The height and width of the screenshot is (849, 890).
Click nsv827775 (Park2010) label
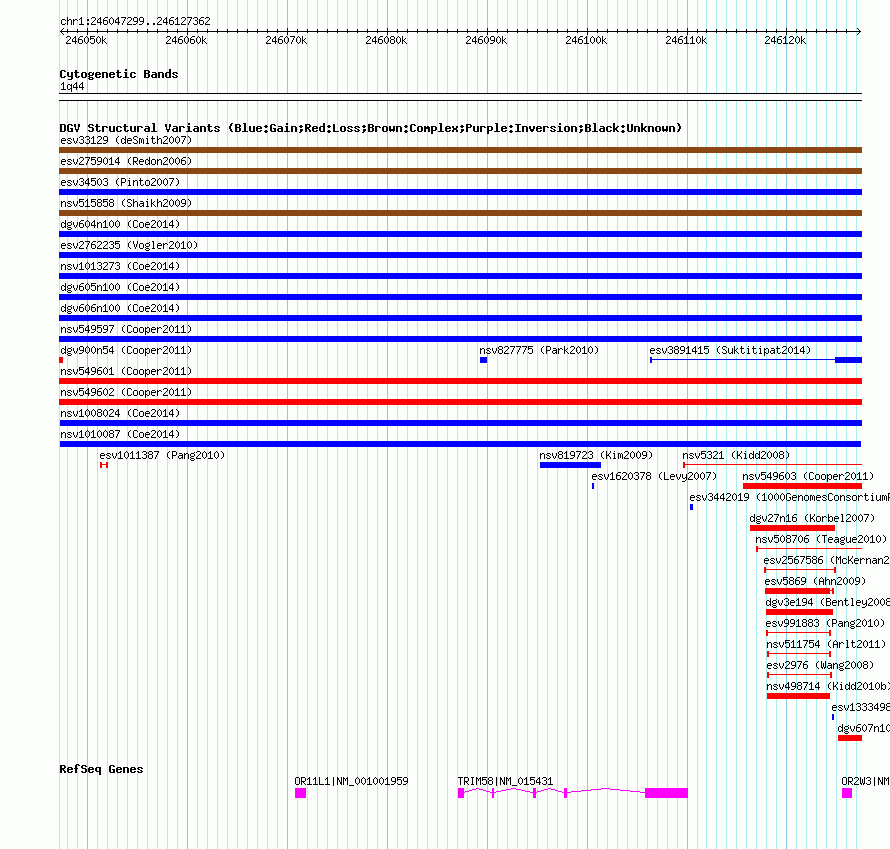539,350
